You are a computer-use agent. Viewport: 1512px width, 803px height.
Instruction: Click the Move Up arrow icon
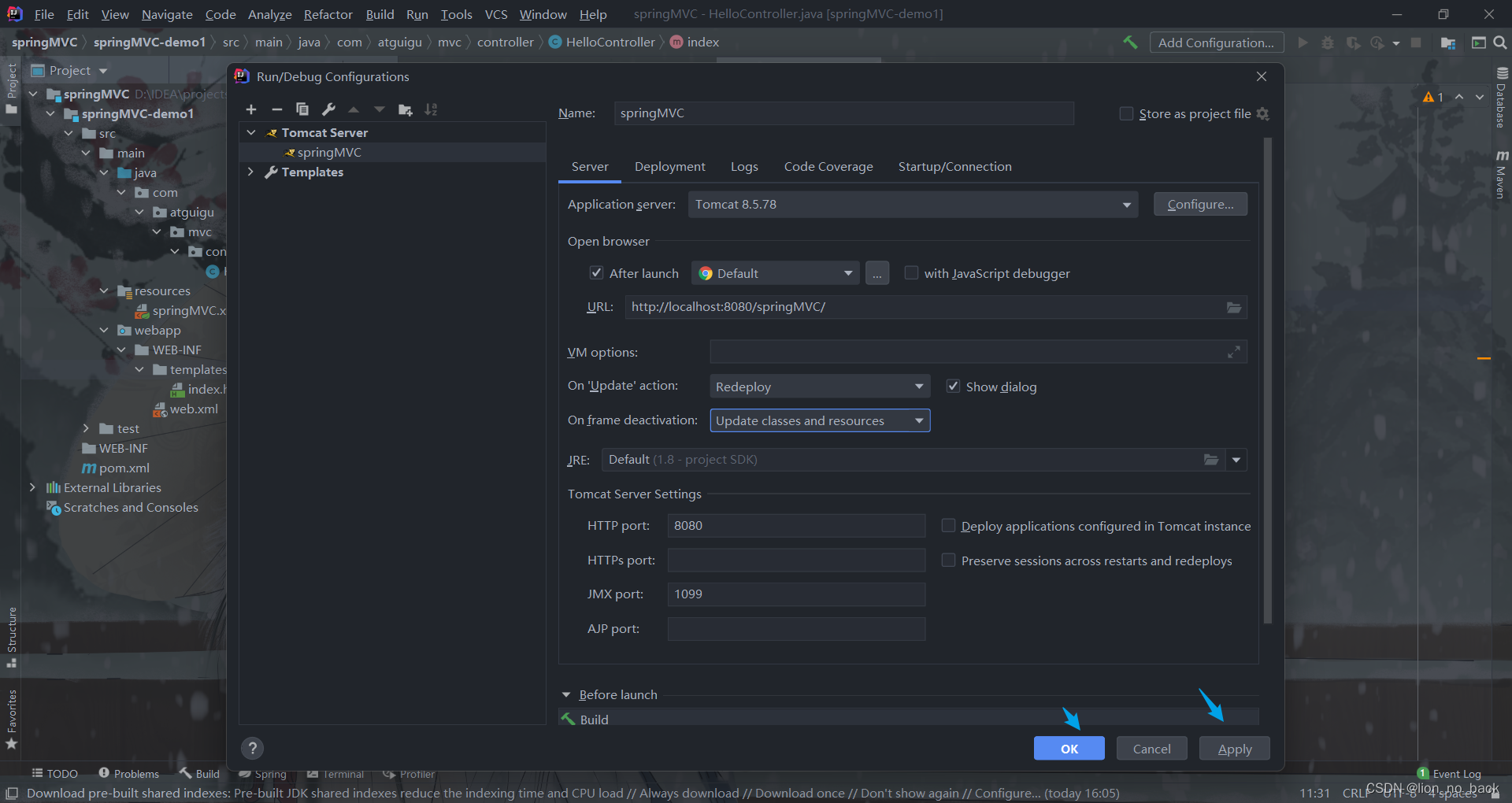pos(354,109)
